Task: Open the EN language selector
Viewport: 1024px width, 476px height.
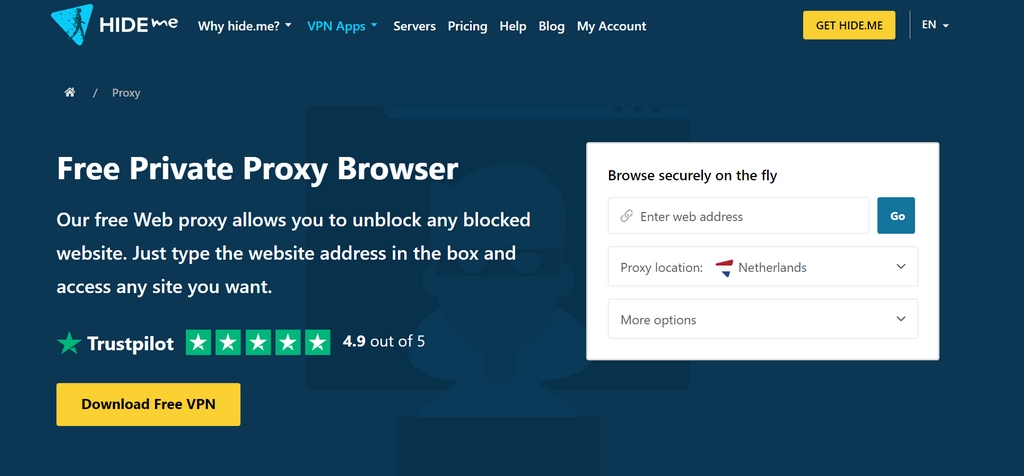Action: click(935, 25)
